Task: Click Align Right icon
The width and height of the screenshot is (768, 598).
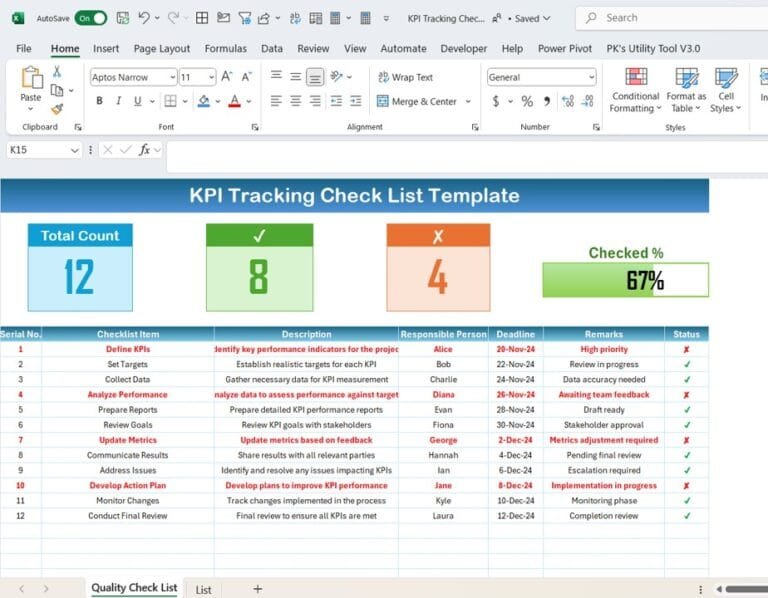Action: tap(315, 101)
